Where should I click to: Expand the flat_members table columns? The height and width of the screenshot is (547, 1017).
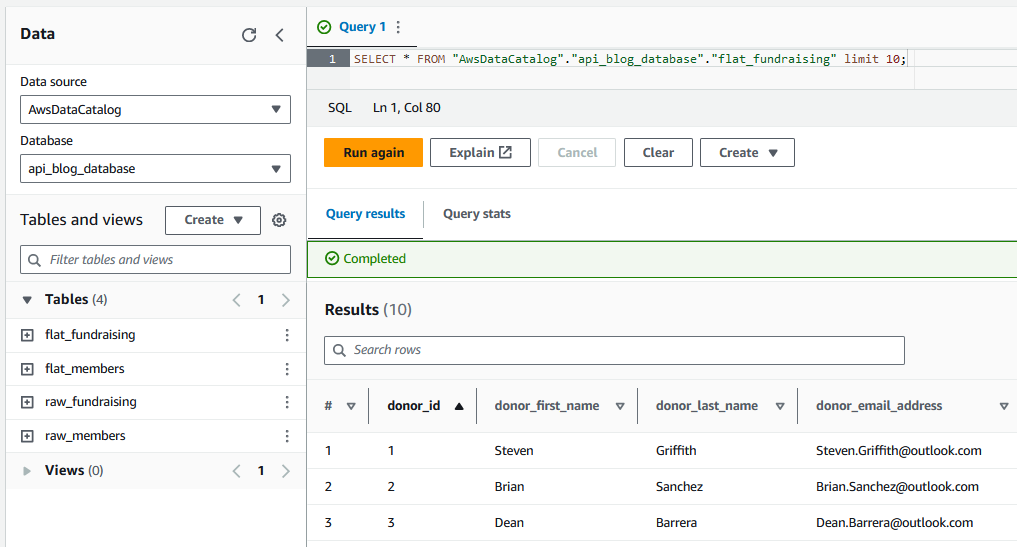tap(27, 369)
